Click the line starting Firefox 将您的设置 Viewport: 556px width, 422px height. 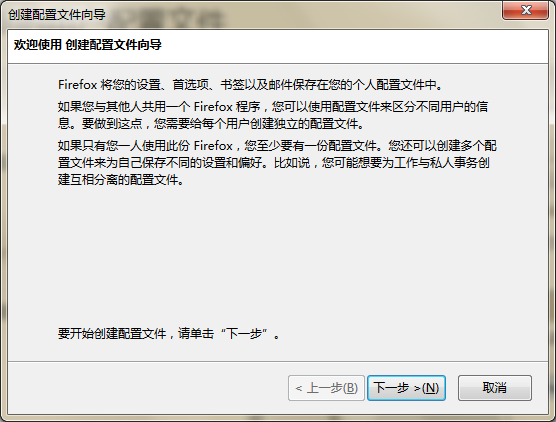(x=250, y=85)
